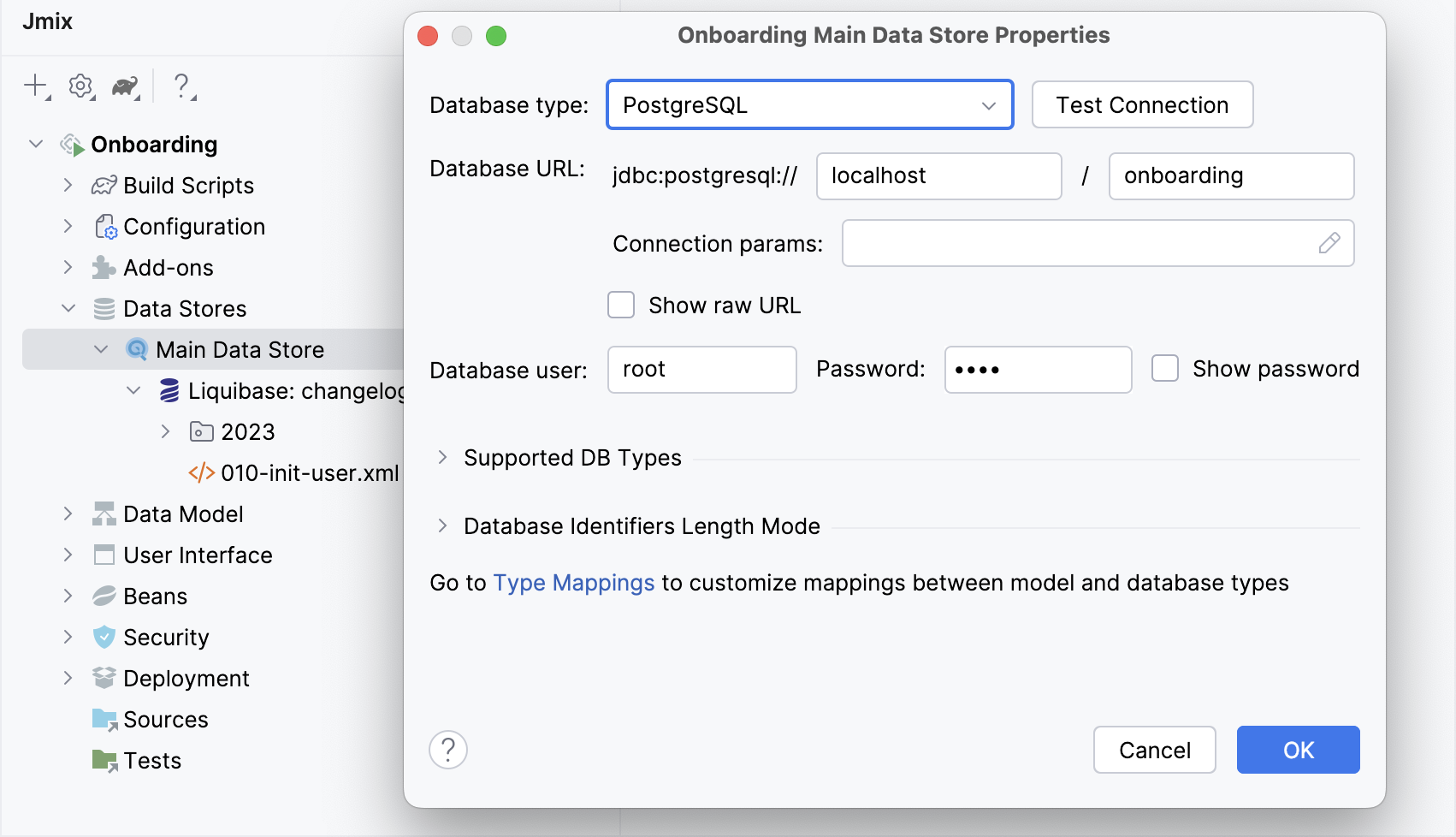Click inside the localhost host field
The width and height of the screenshot is (1456, 837).
[x=937, y=176]
